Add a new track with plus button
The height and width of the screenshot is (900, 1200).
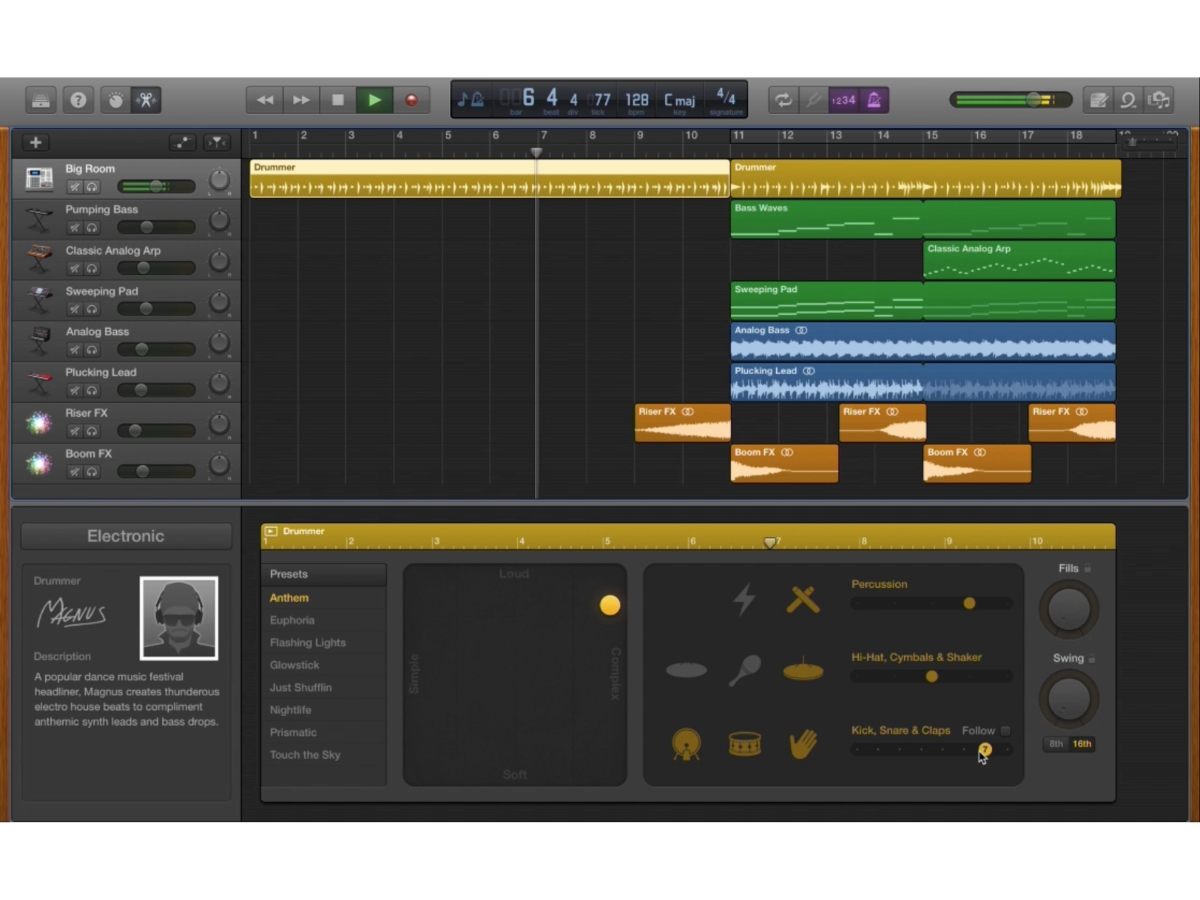[35, 143]
